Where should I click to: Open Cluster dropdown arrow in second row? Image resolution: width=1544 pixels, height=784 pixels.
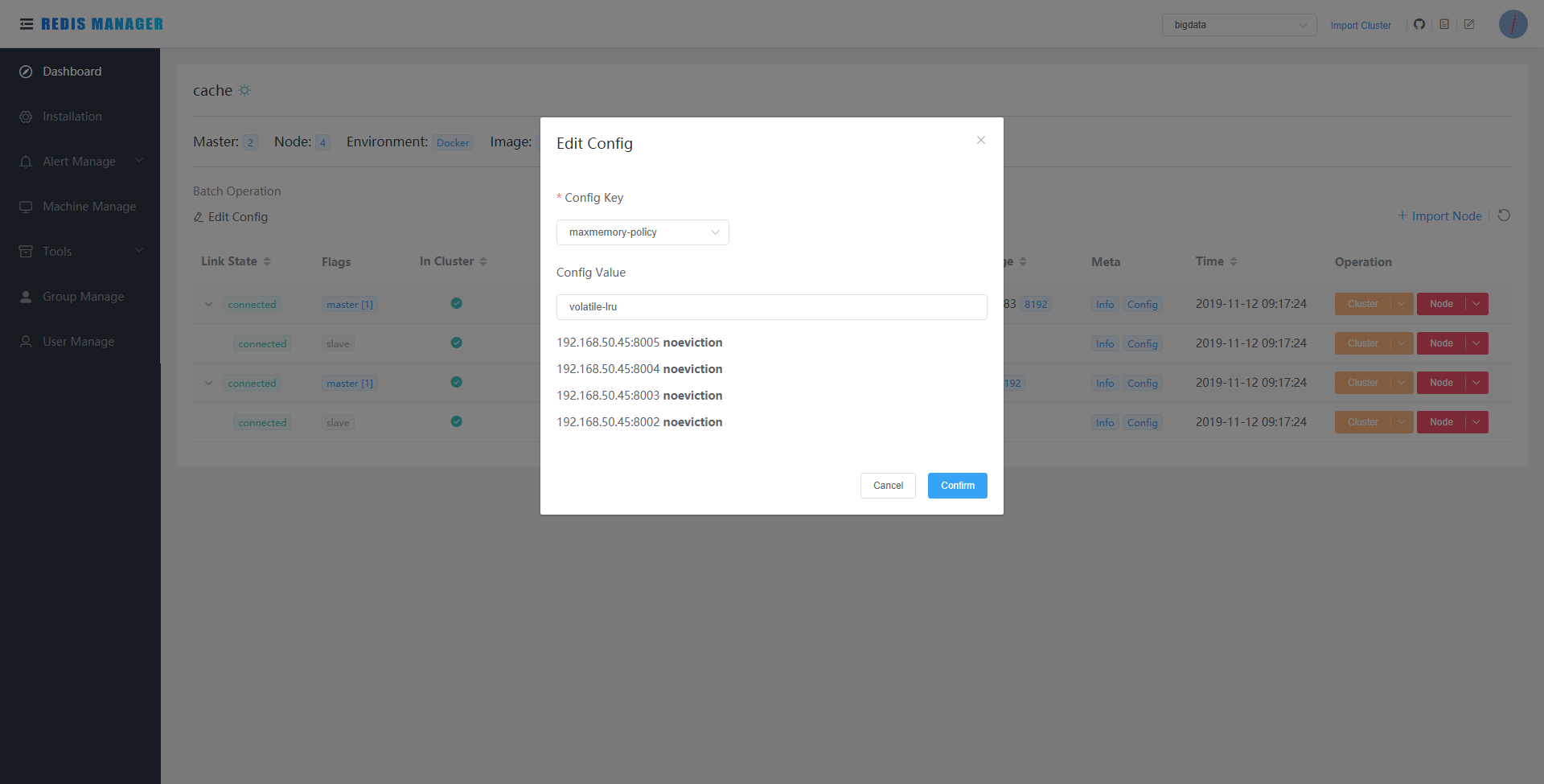(1402, 343)
